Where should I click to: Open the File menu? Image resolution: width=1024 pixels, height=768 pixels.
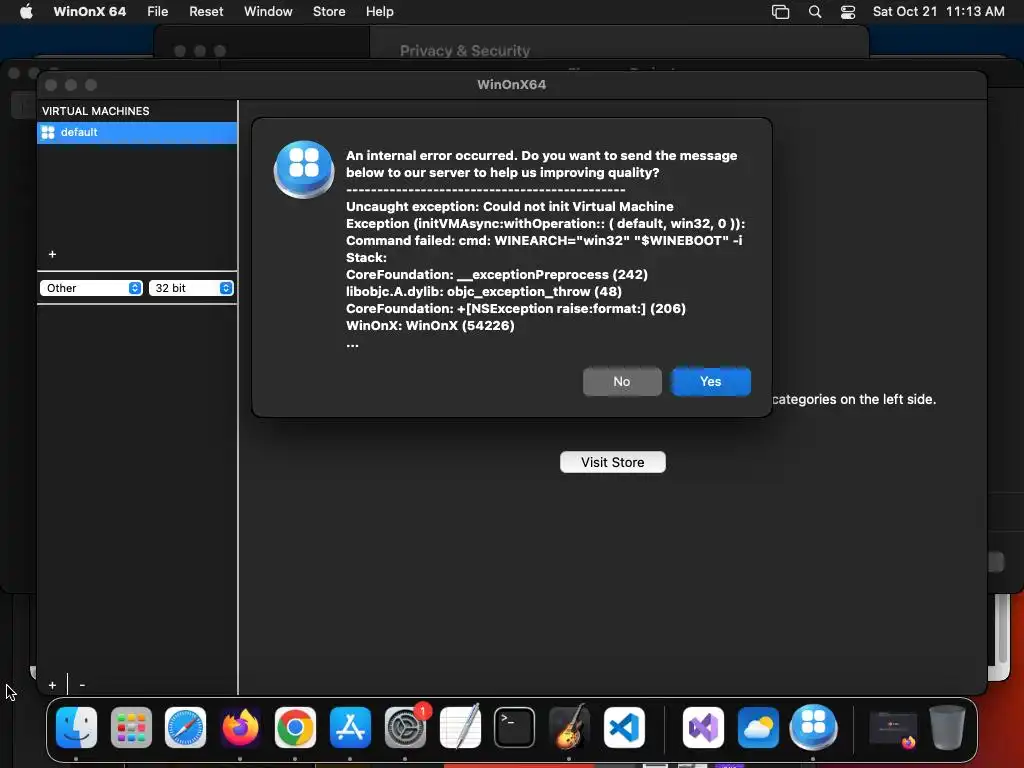[157, 12]
